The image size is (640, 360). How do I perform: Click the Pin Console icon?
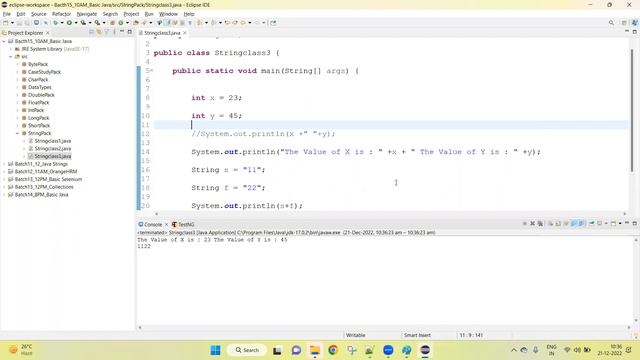[591, 224]
